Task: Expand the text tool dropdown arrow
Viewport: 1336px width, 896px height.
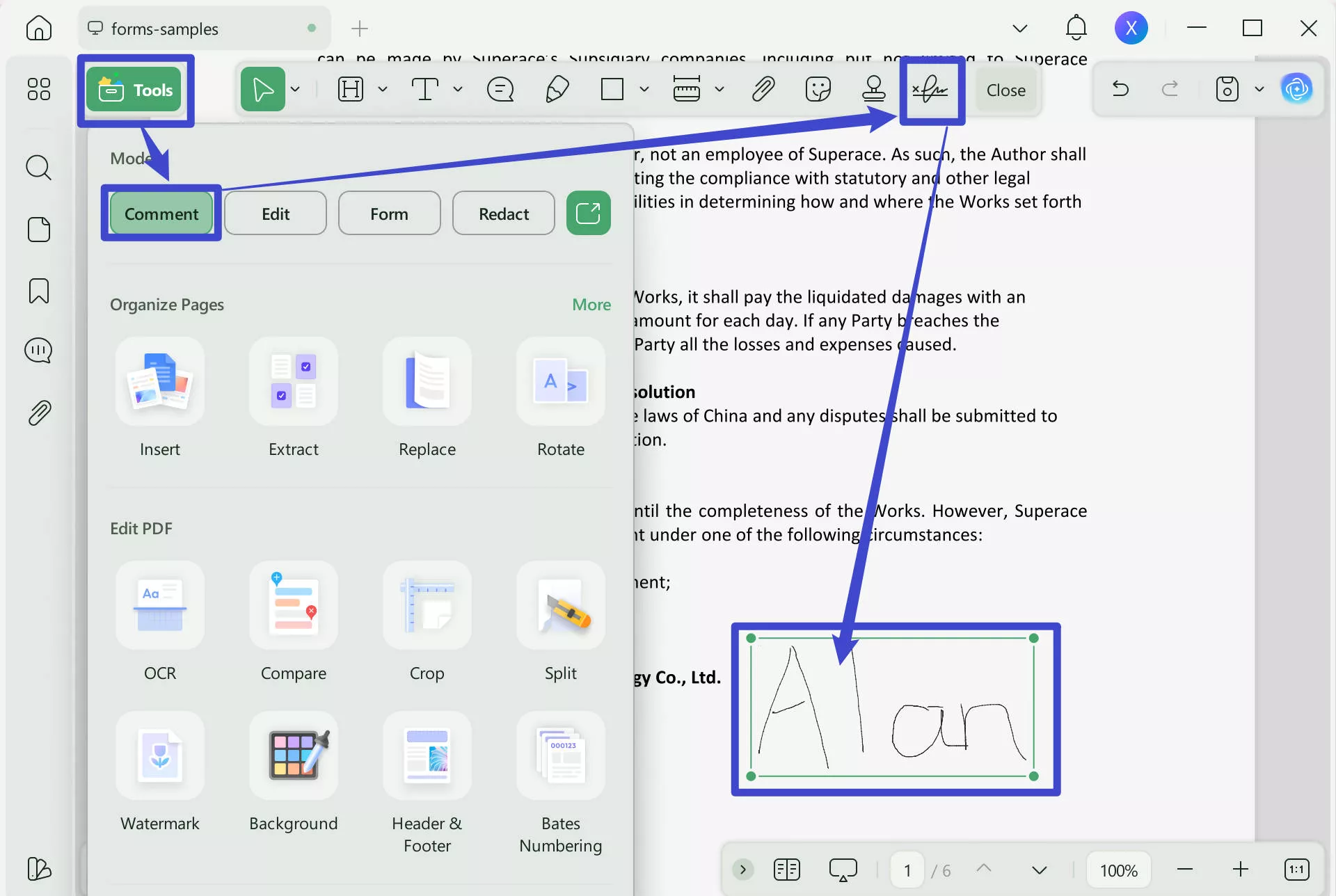Action: [x=458, y=90]
